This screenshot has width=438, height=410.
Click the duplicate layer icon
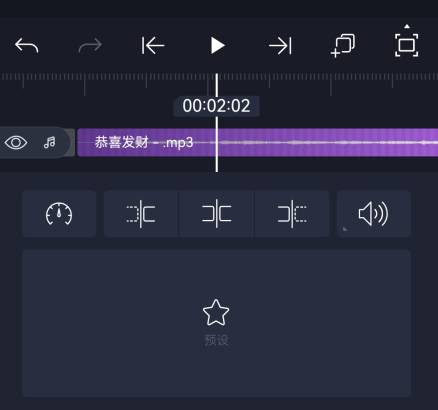343,46
